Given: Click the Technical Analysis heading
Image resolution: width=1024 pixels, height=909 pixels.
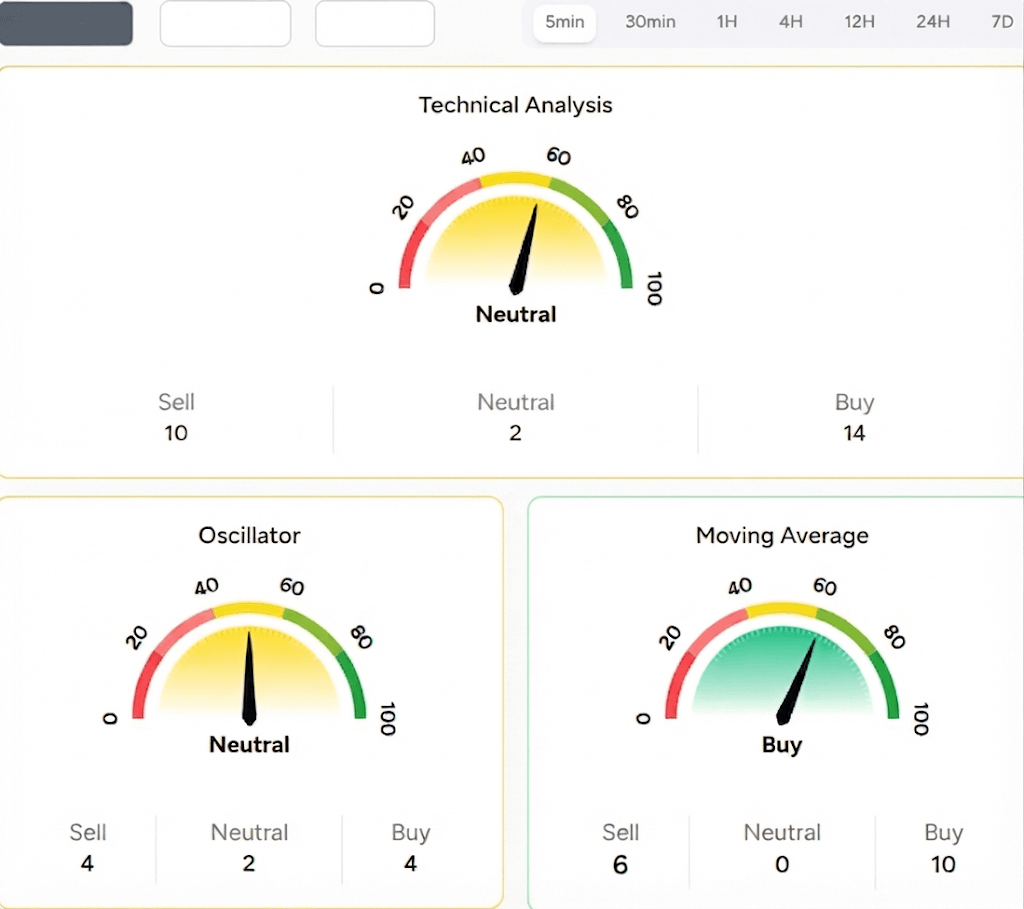Looking at the screenshot, I should click(515, 105).
